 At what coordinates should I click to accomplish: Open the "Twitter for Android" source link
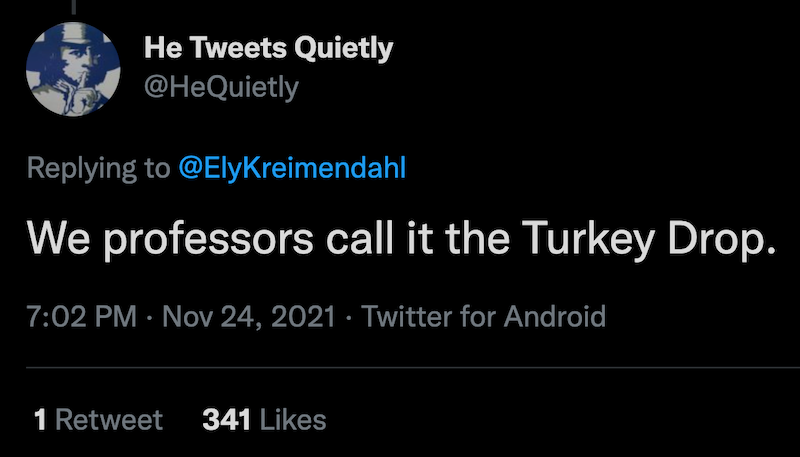[484, 318]
